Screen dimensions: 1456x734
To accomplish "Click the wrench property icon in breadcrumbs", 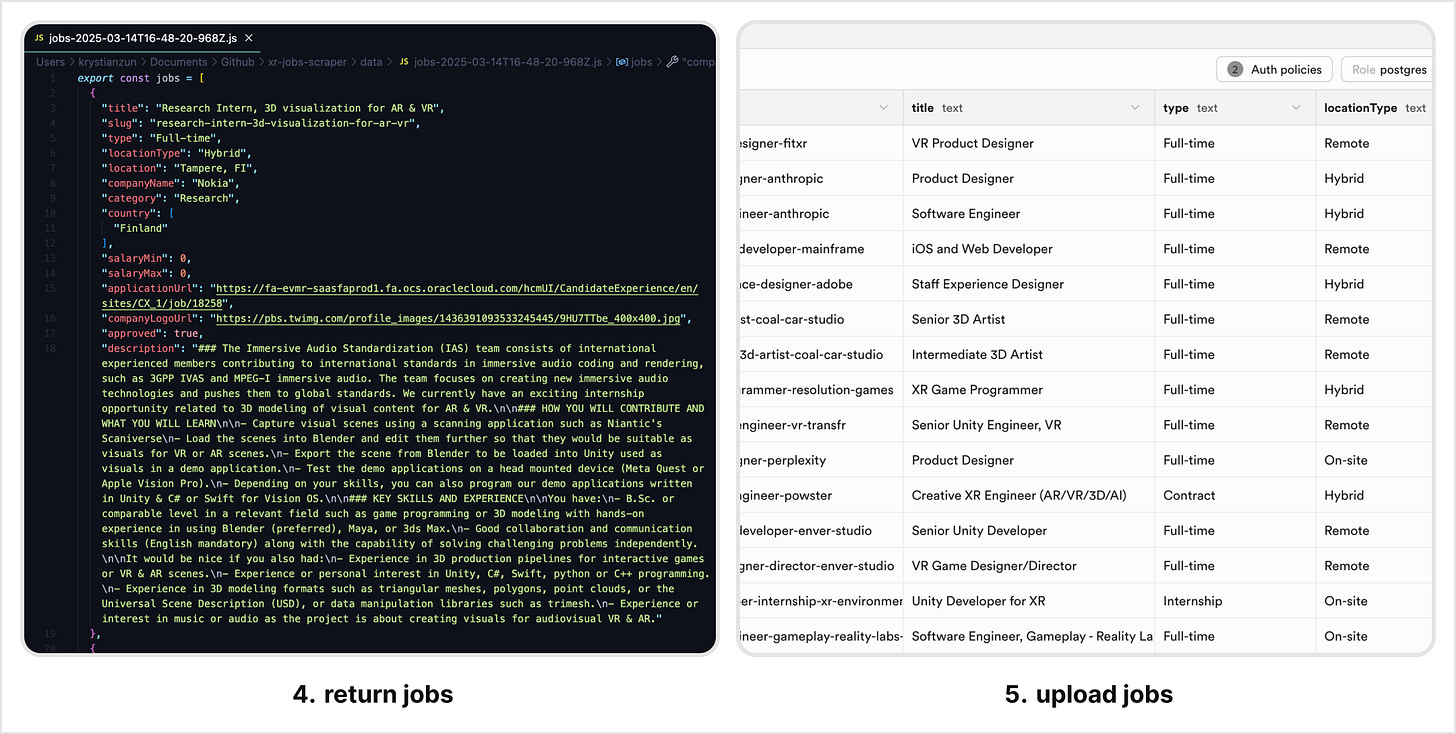I will pos(672,62).
